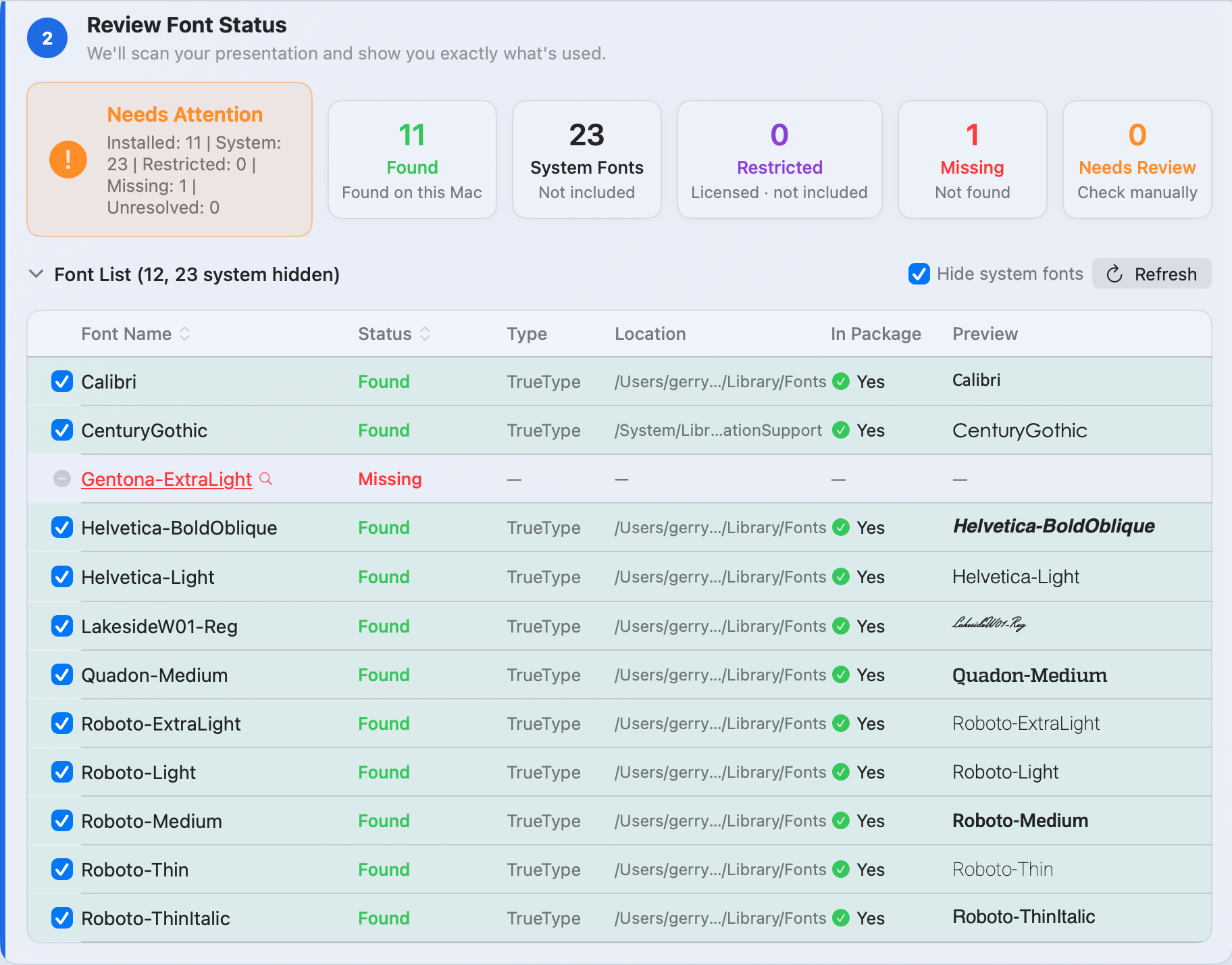Click the green In Package checkmark for Calibri
The height and width of the screenshot is (965, 1232).
(841, 382)
